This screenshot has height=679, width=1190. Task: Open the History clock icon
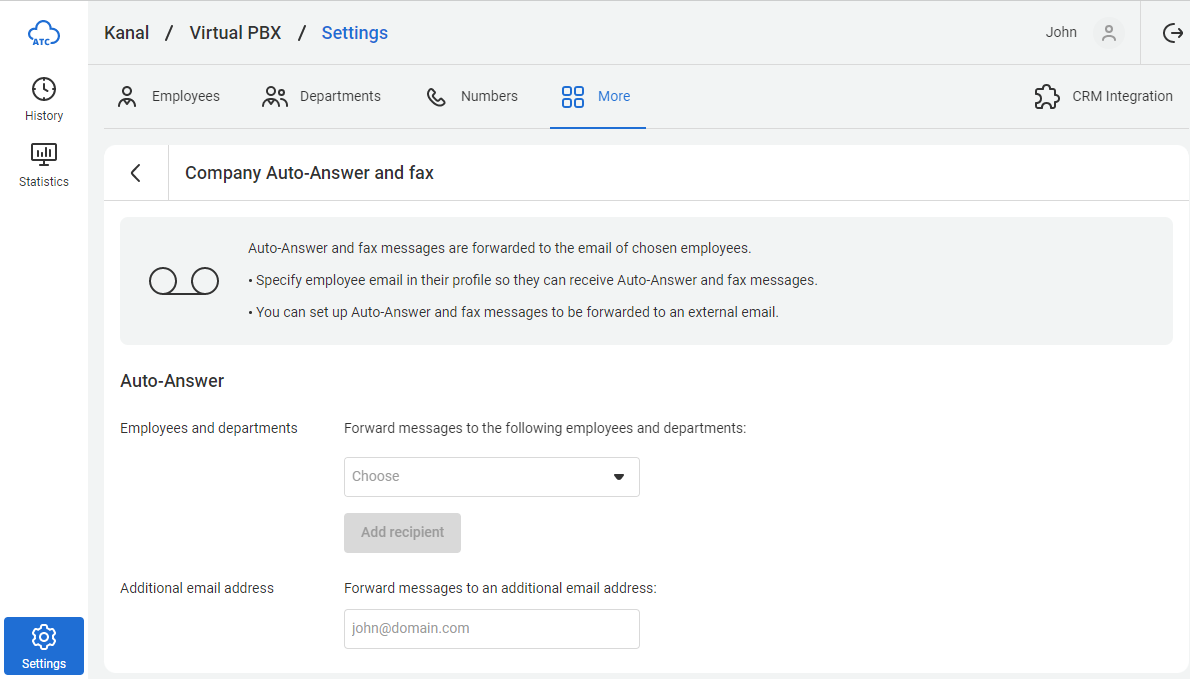pyautogui.click(x=44, y=89)
